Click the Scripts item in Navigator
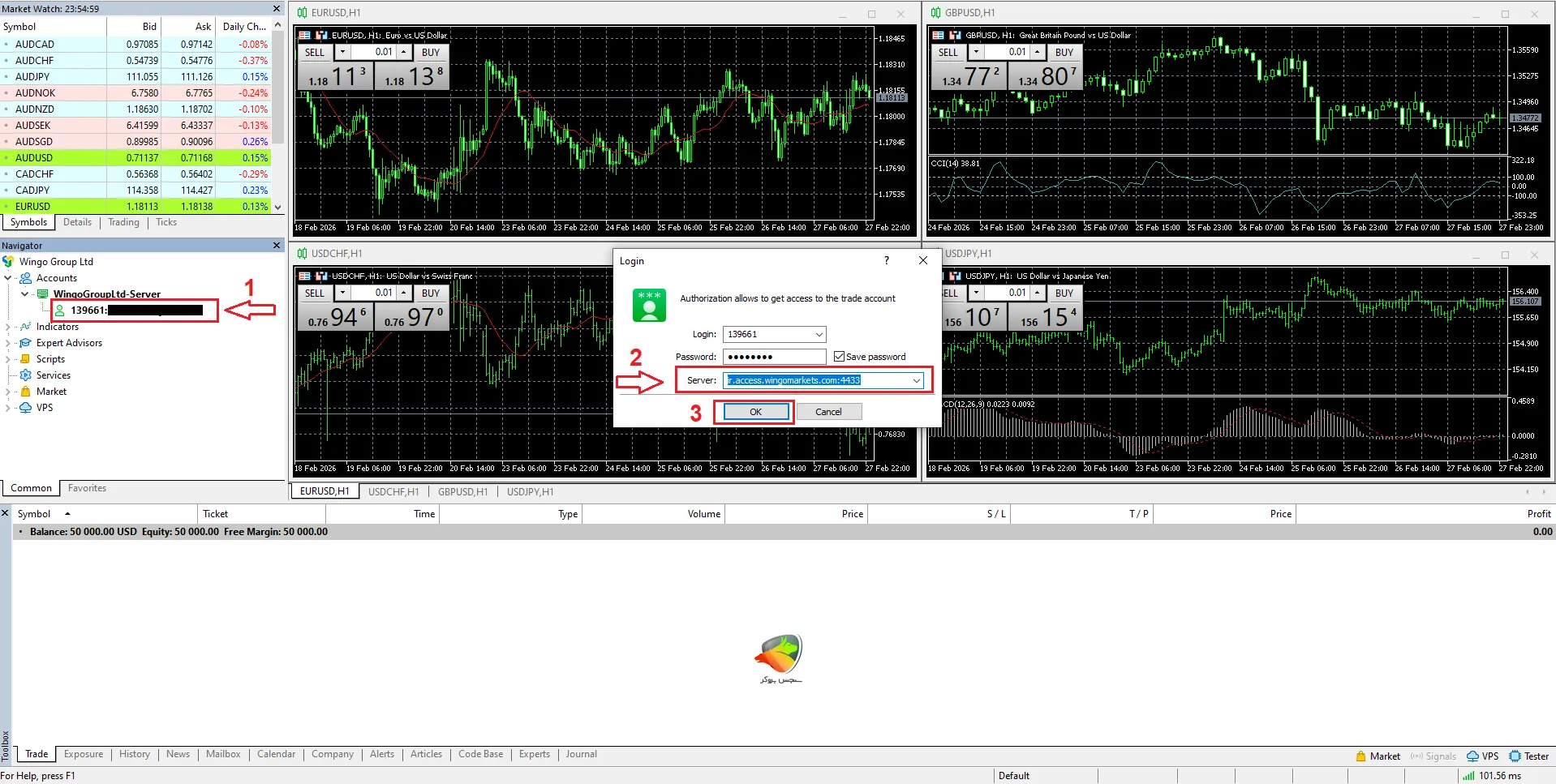The image size is (1556, 784). (50, 359)
